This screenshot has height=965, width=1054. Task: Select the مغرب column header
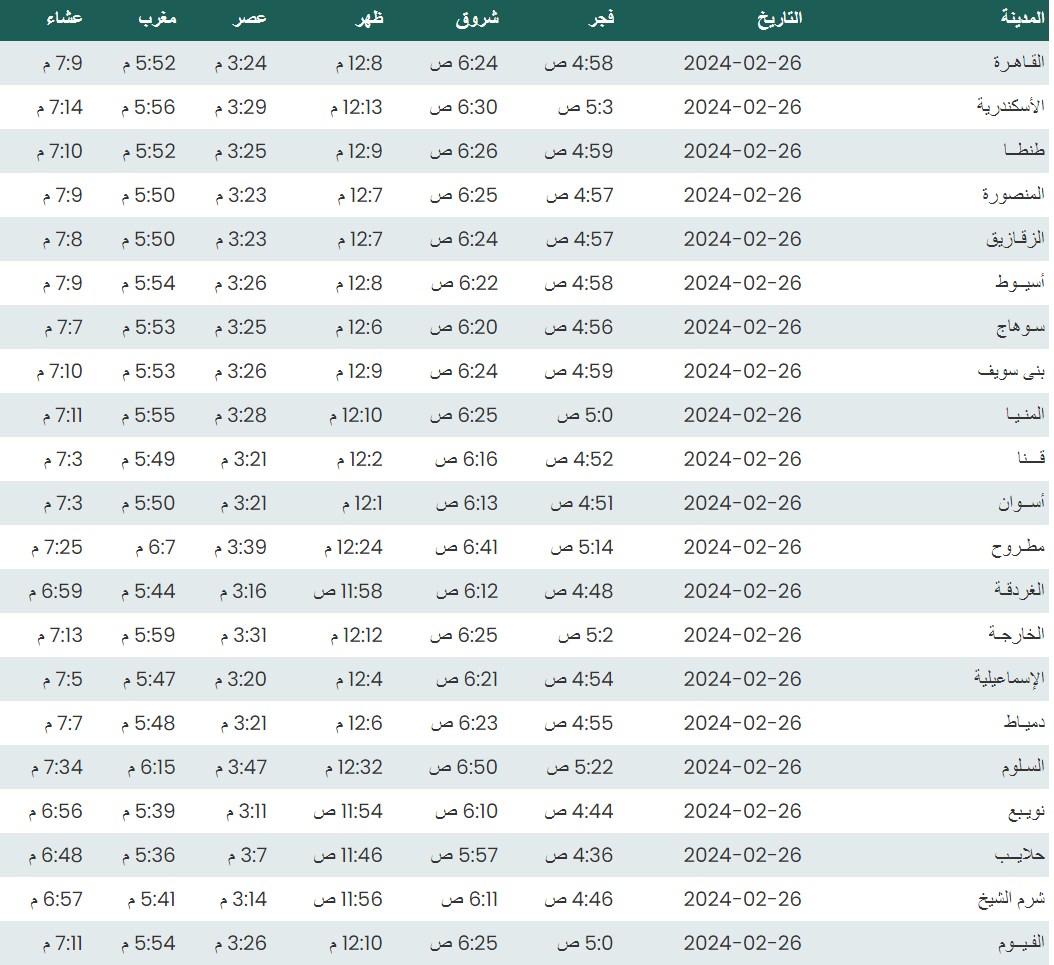[x=158, y=19]
